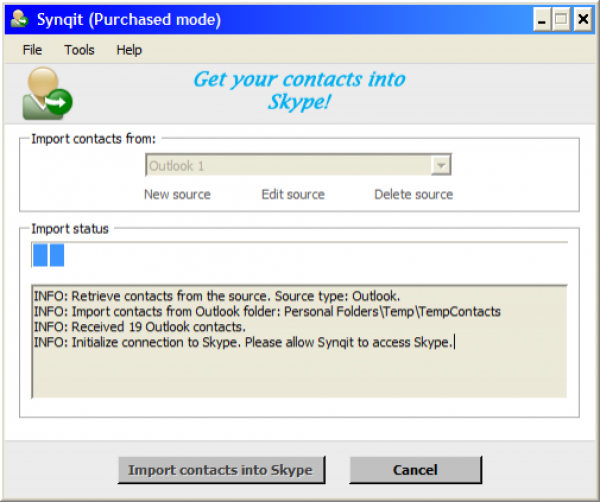Cancel the import operation

coord(414,470)
